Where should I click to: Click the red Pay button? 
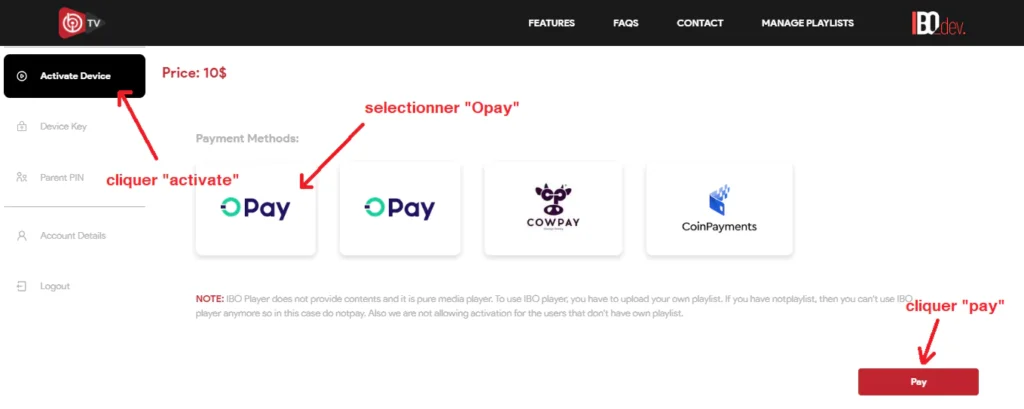pos(918,382)
